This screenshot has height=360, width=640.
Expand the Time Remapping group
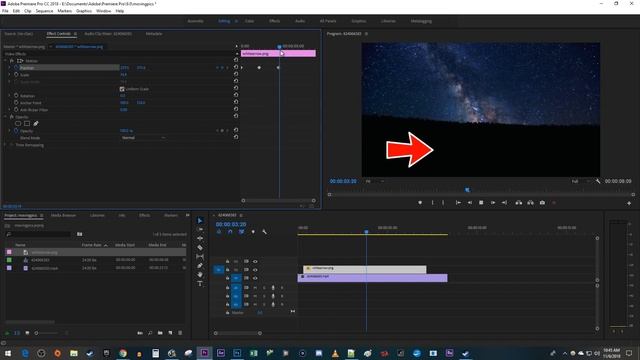click(5, 144)
